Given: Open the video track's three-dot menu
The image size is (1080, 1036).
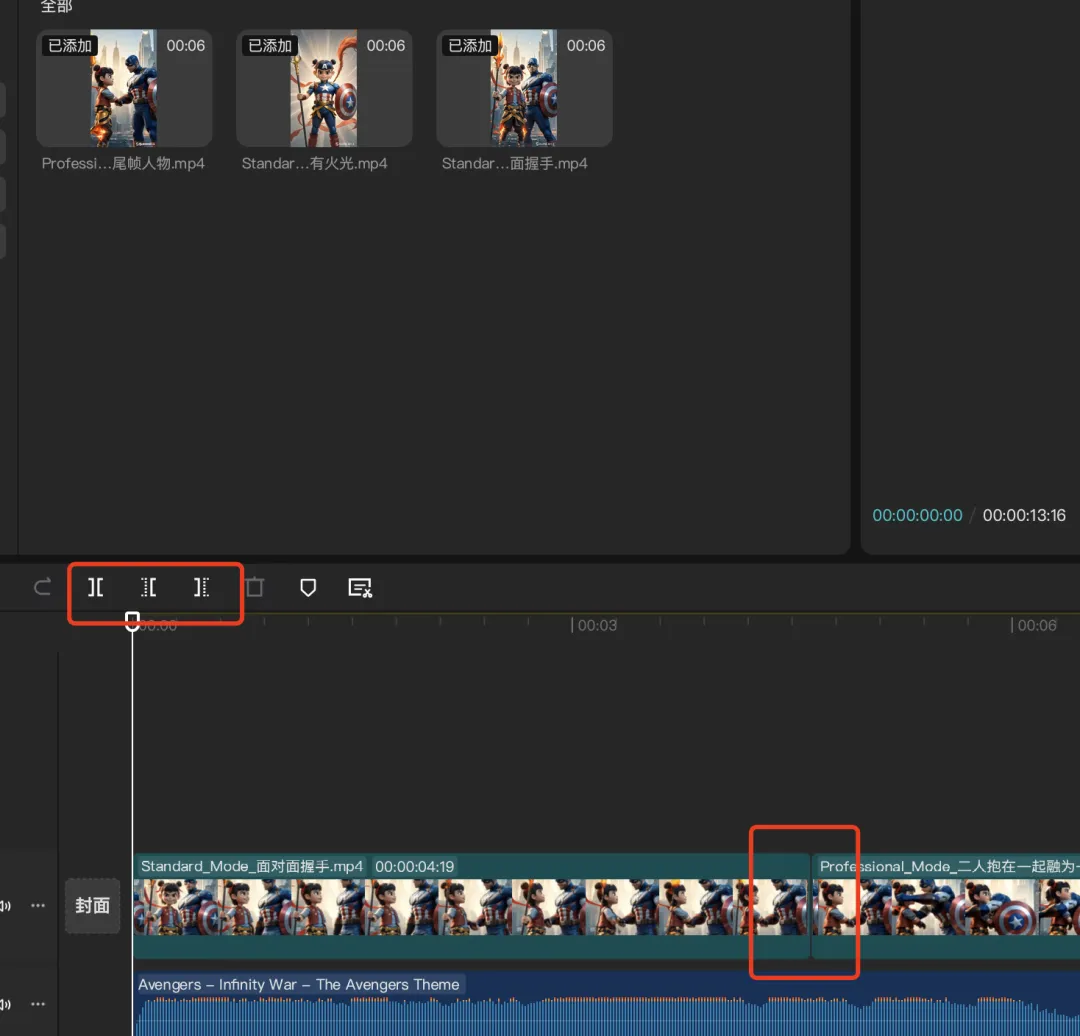Looking at the screenshot, I should coord(38,906).
